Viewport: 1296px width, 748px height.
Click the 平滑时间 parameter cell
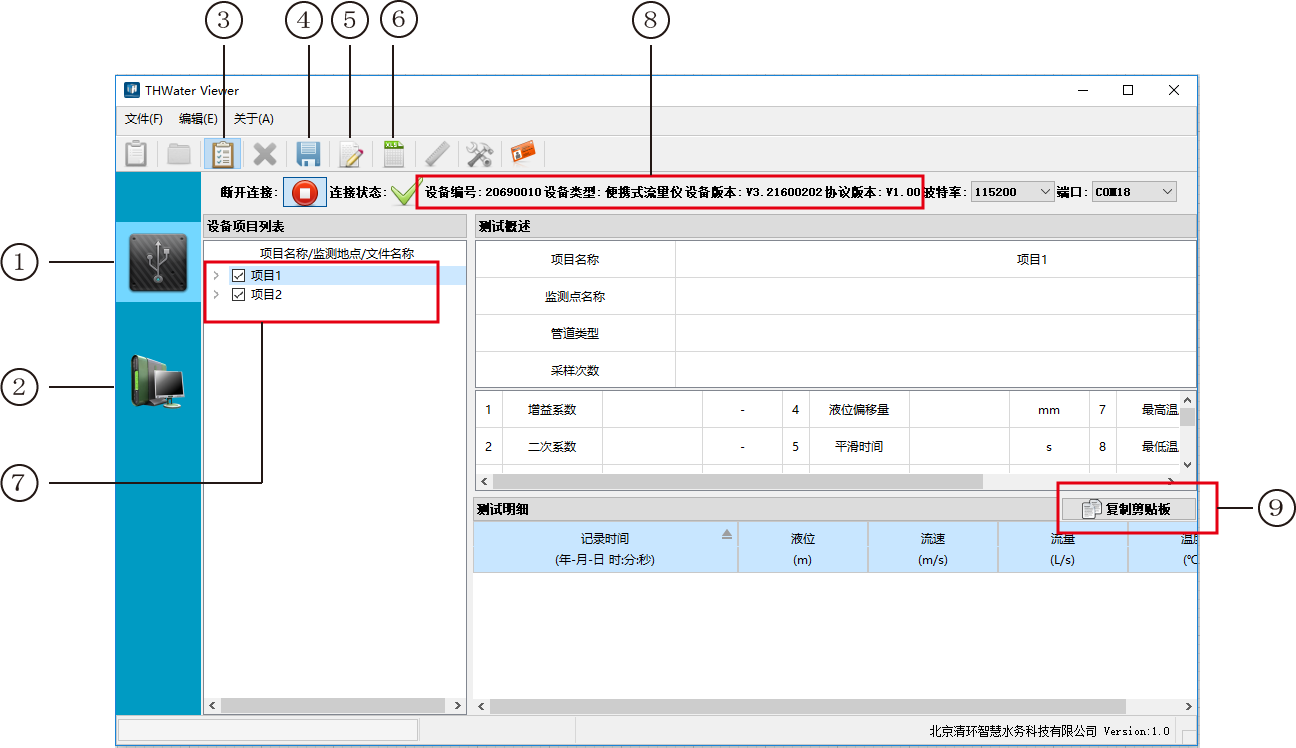coord(859,447)
